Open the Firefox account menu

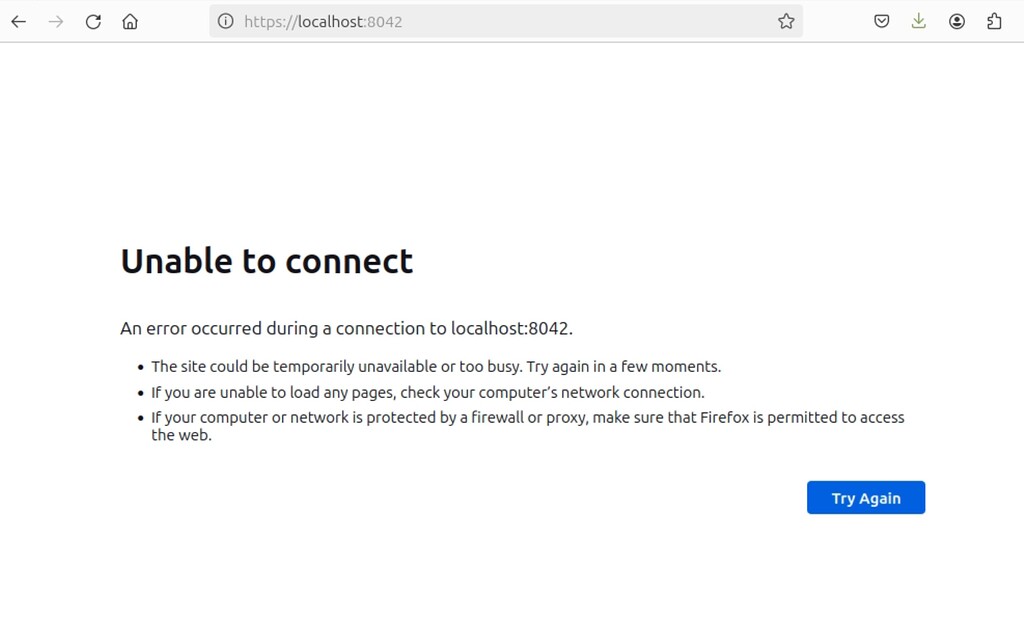pos(957,22)
